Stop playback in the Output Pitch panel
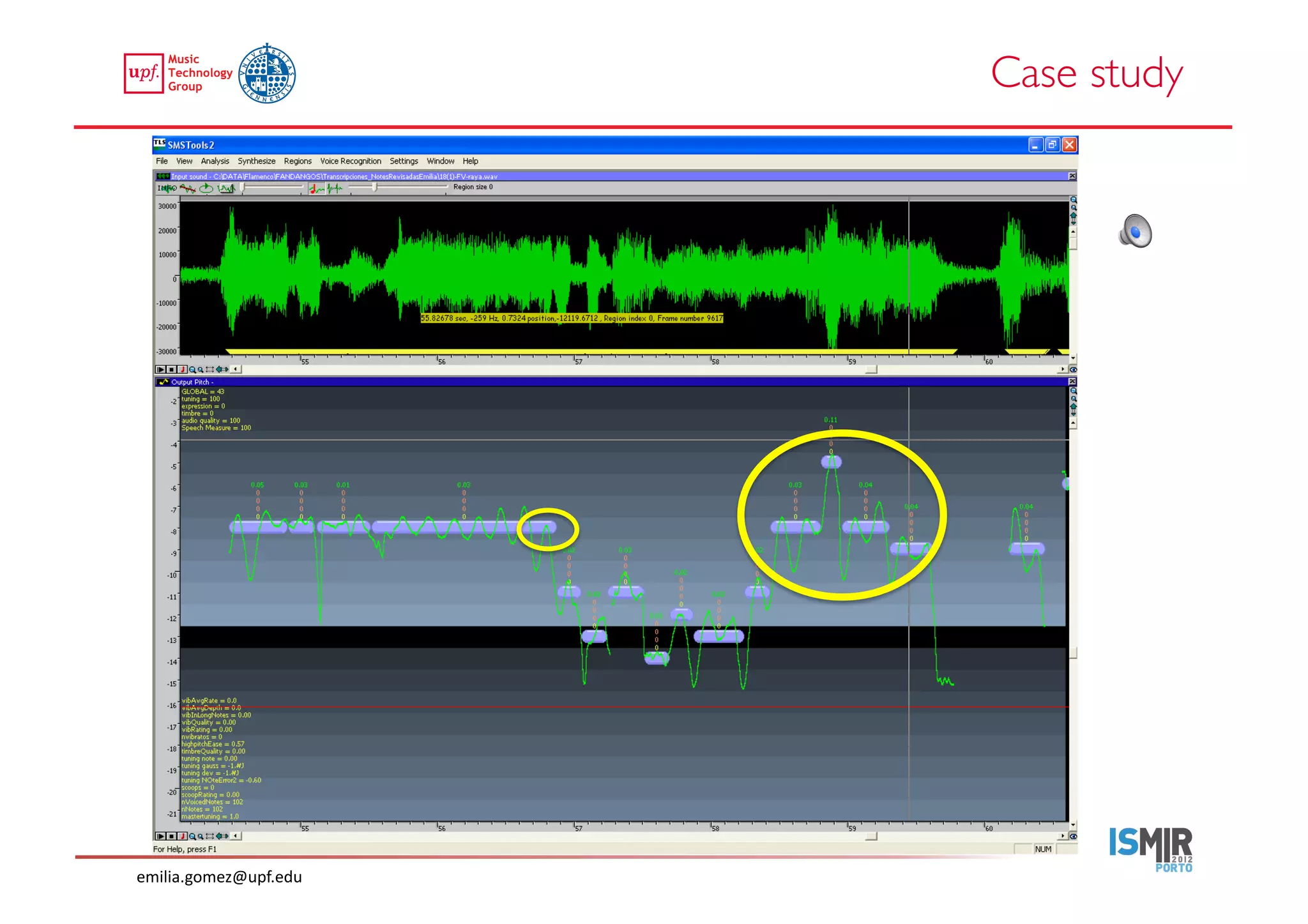The width and height of the screenshot is (1308, 924). pos(171,836)
